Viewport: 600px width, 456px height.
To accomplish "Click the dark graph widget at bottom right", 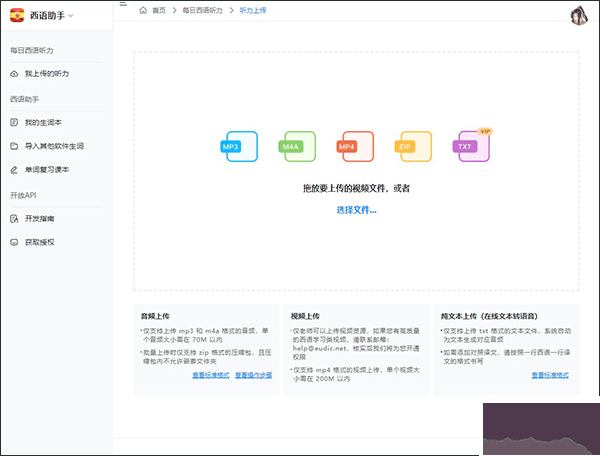I will pyautogui.click(x=541, y=429).
